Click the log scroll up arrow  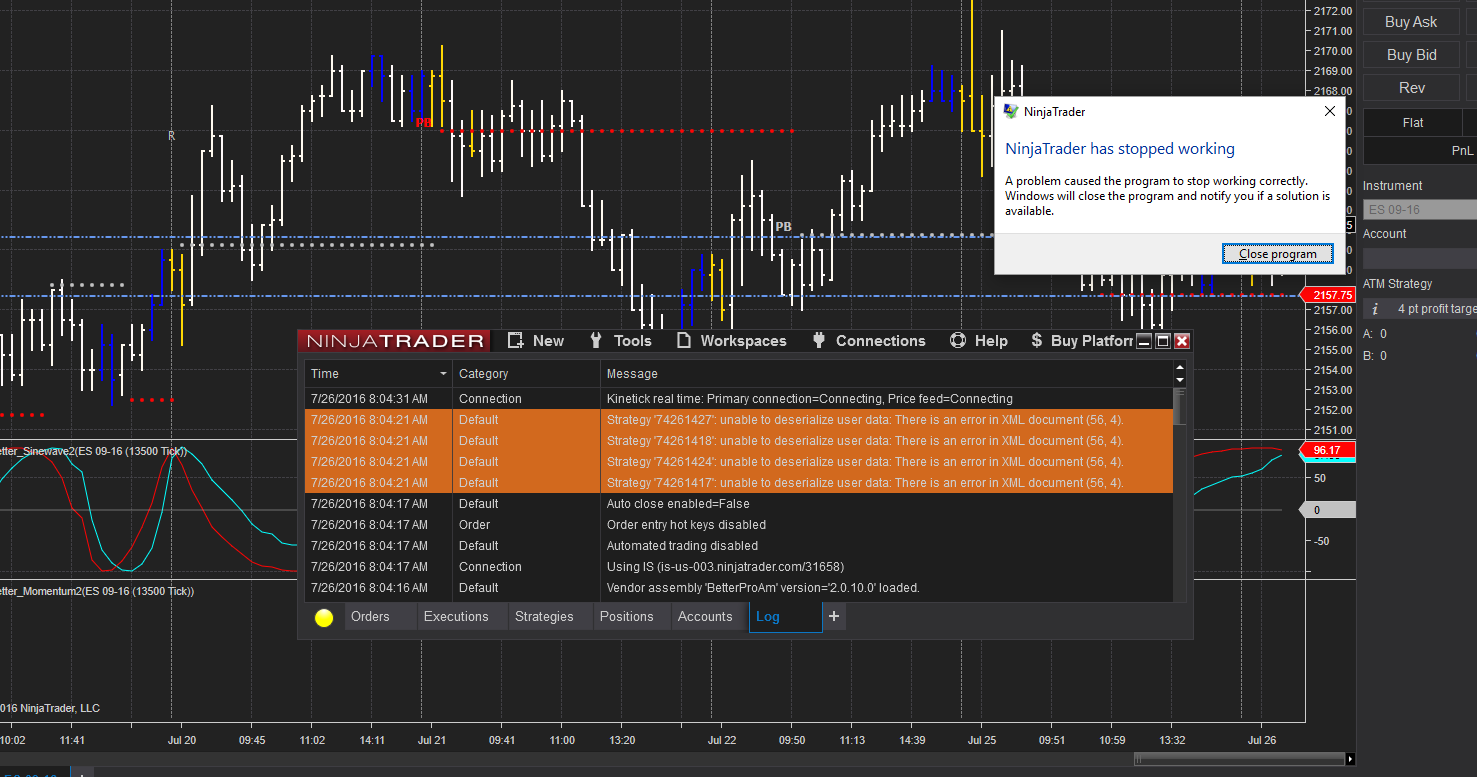pyautogui.click(x=1180, y=368)
